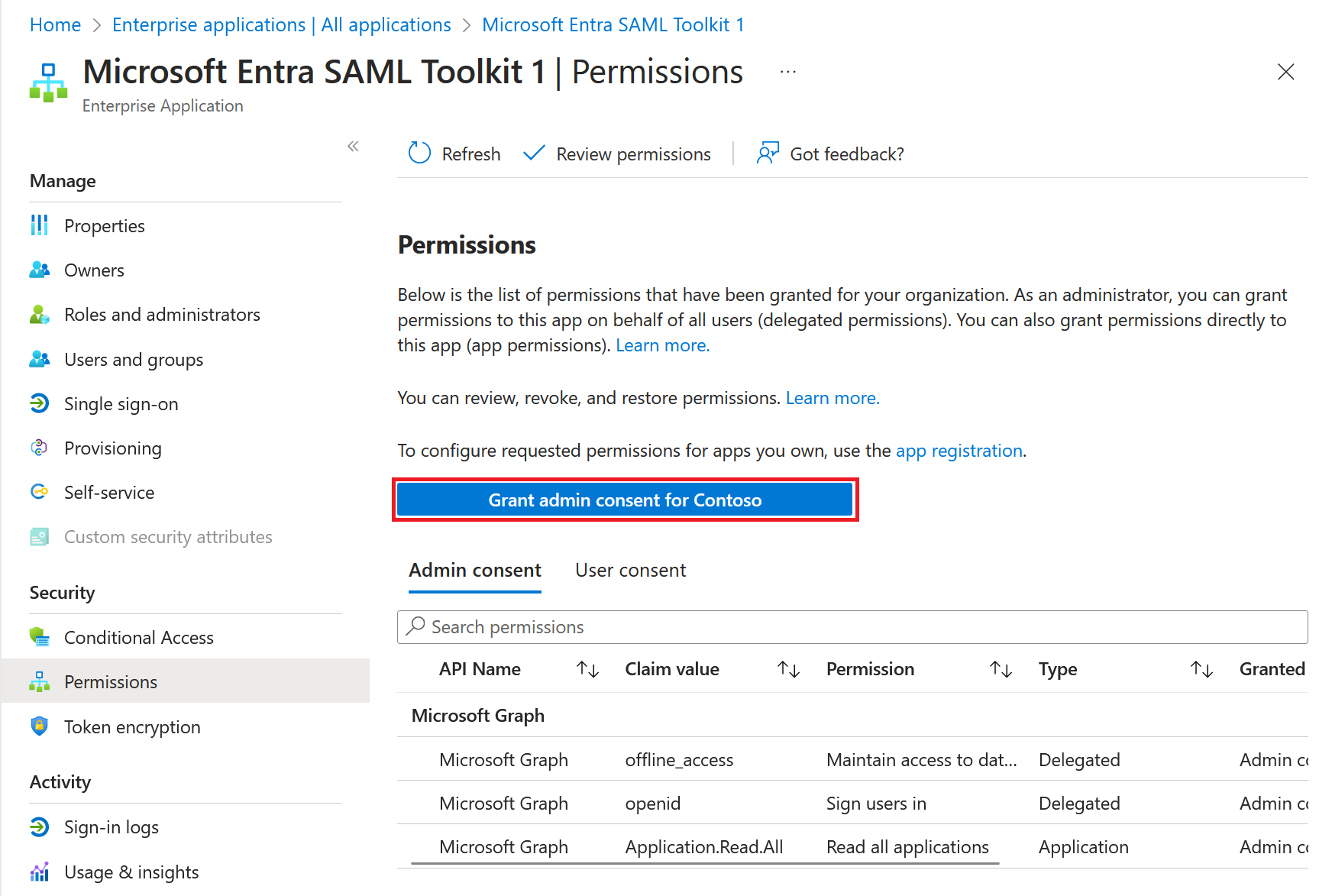
Task: Click the Review permissions checkmark icon
Action: pyautogui.click(x=534, y=154)
